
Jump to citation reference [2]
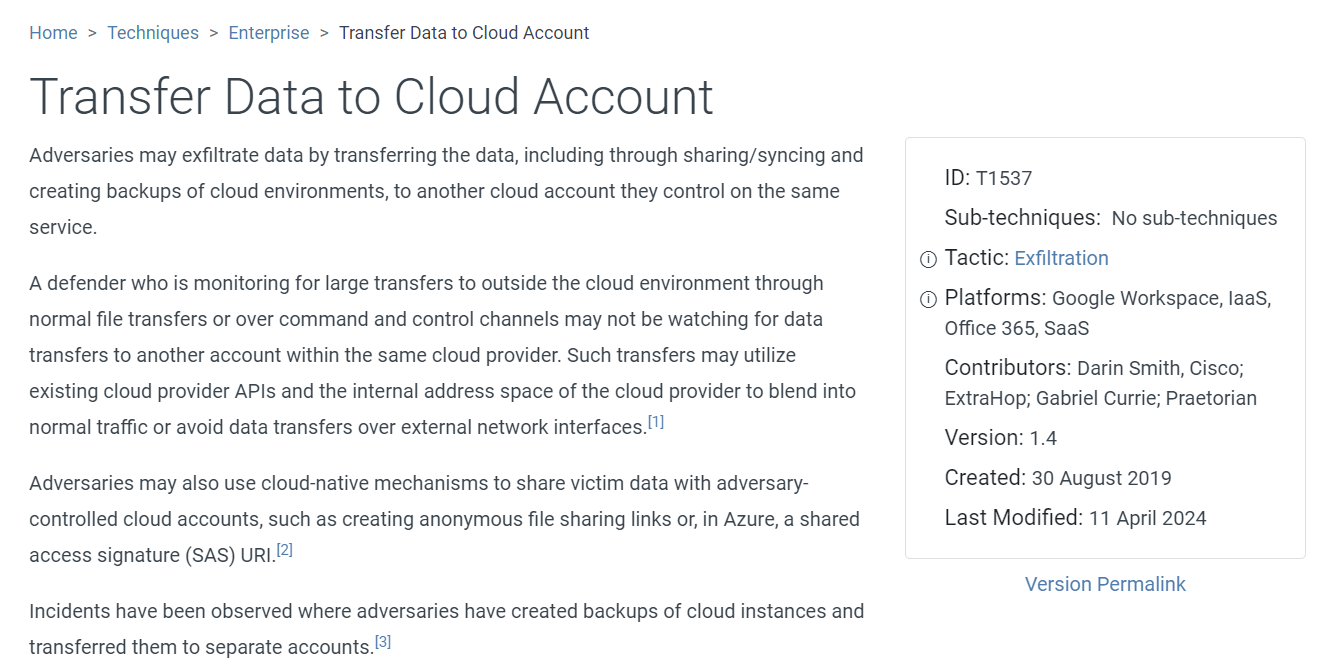285,550
